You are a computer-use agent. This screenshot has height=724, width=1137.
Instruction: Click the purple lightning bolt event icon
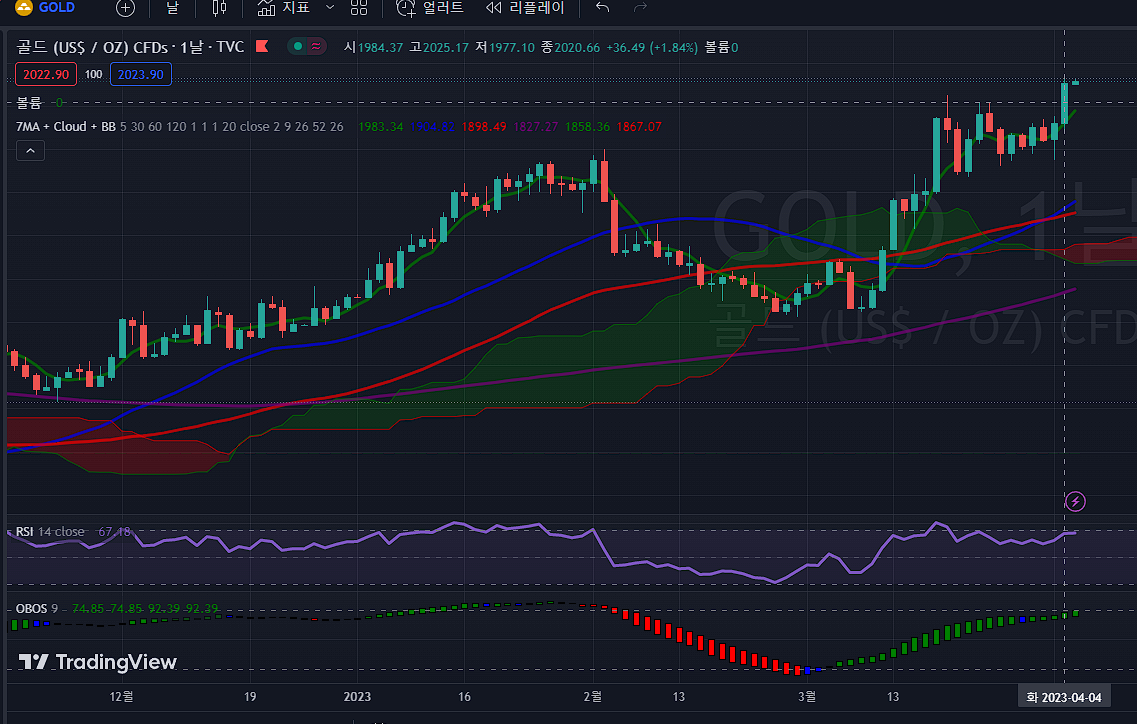pyautogui.click(x=1075, y=501)
